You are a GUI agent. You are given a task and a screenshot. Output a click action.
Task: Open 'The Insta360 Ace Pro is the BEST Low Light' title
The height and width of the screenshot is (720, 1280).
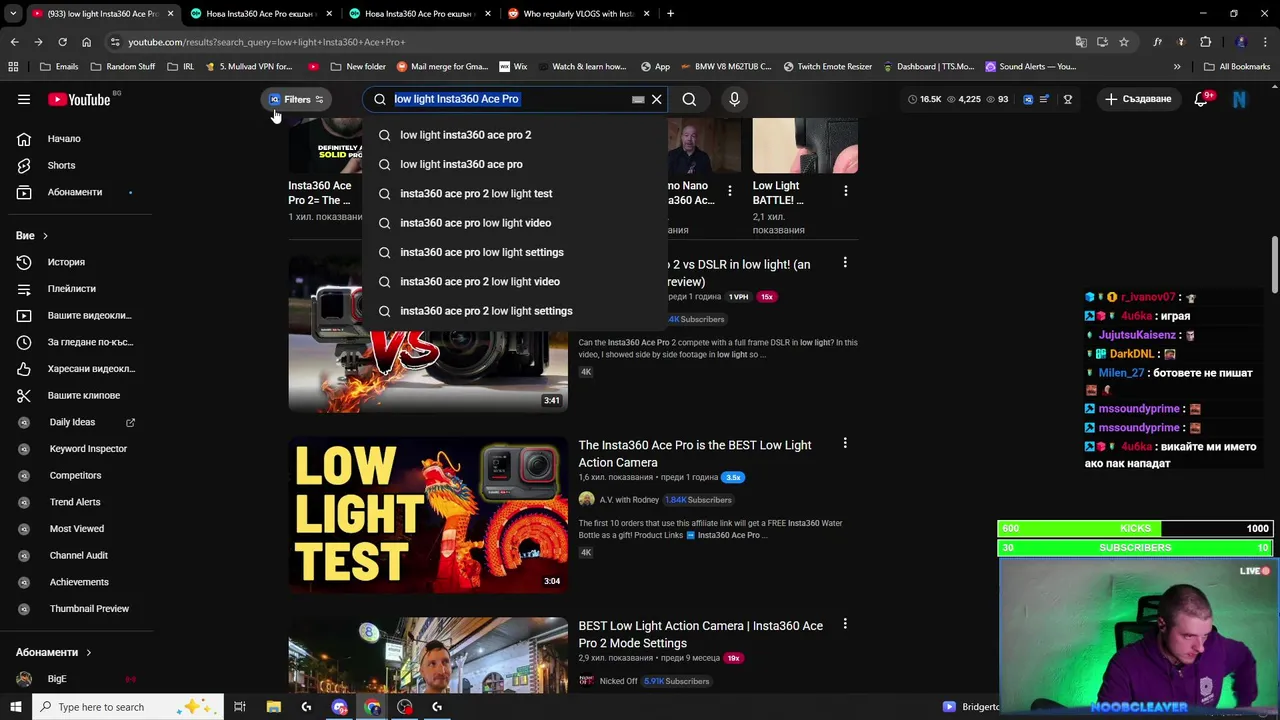pos(695,454)
